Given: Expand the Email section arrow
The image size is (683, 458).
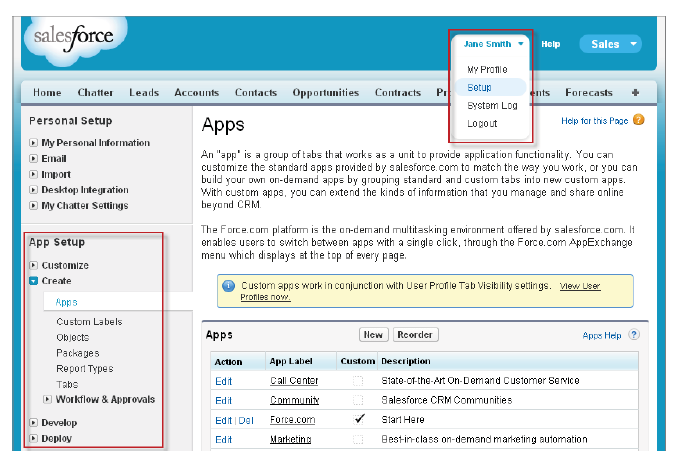Looking at the screenshot, I should [33, 158].
